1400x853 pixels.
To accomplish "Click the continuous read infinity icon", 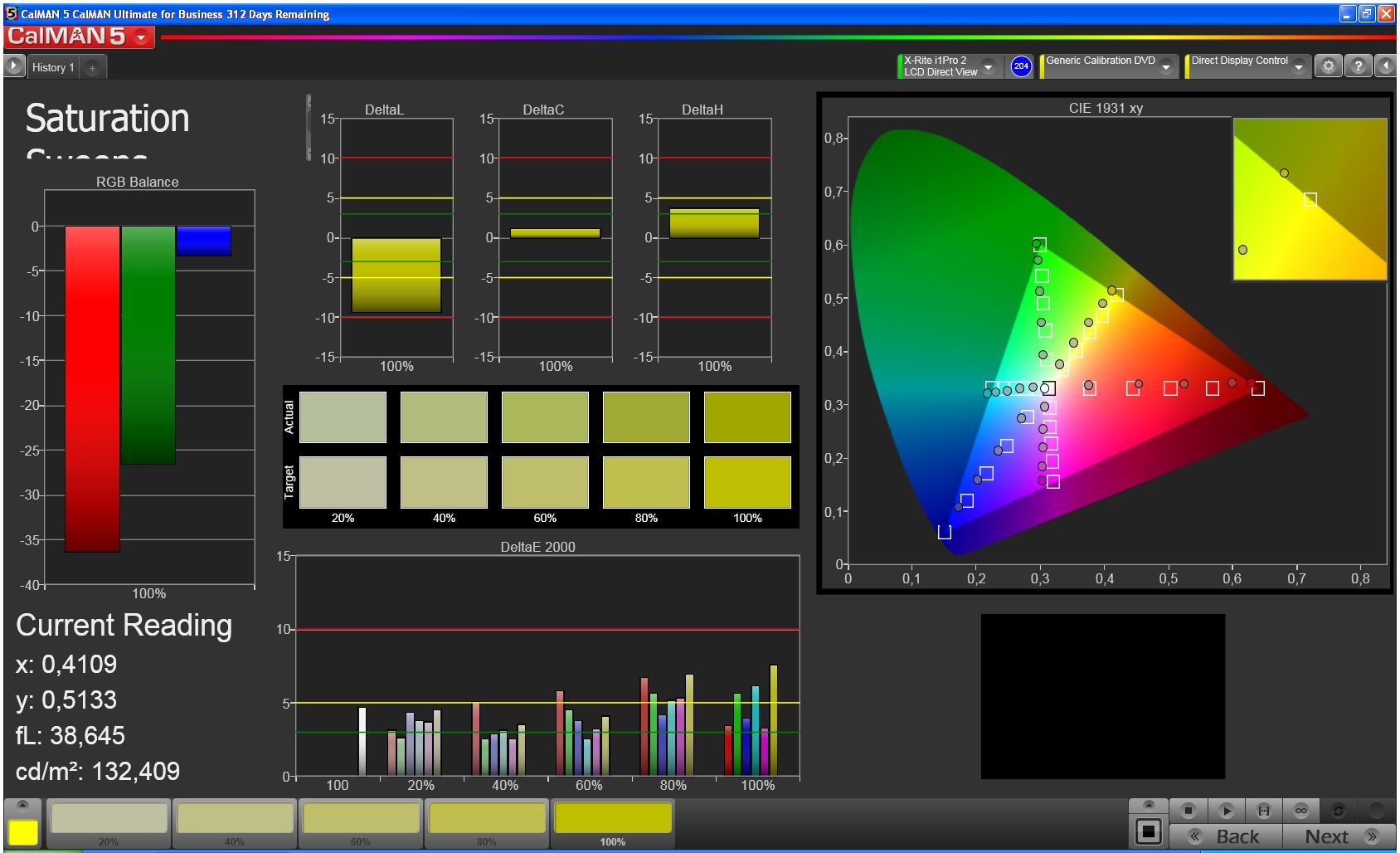I will tap(1300, 810).
